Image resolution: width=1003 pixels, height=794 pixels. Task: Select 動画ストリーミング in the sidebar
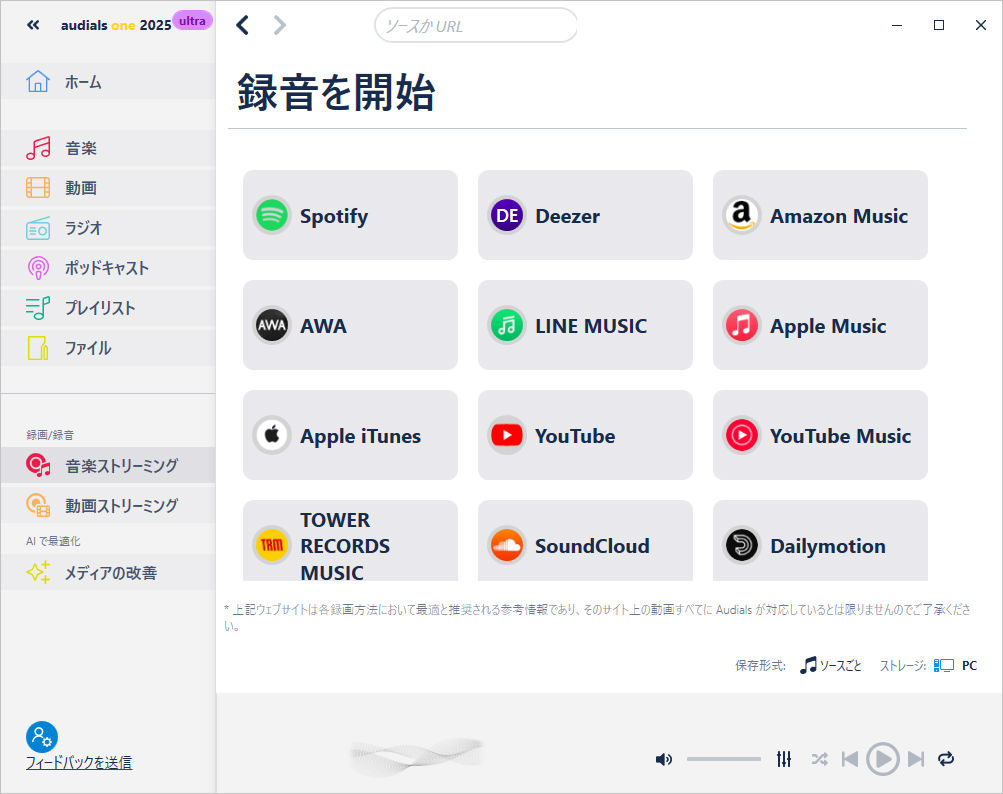pyautogui.click(x=108, y=505)
